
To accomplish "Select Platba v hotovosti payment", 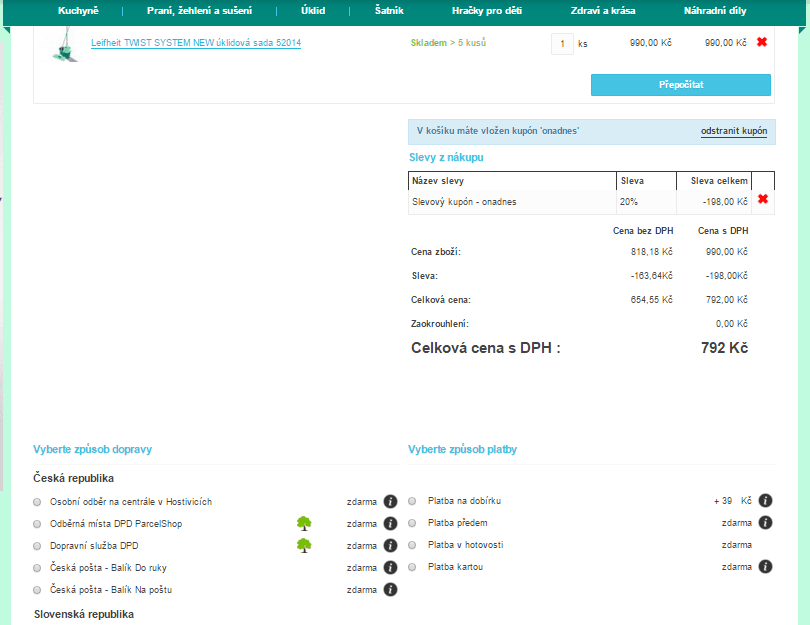I will [x=412, y=545].
